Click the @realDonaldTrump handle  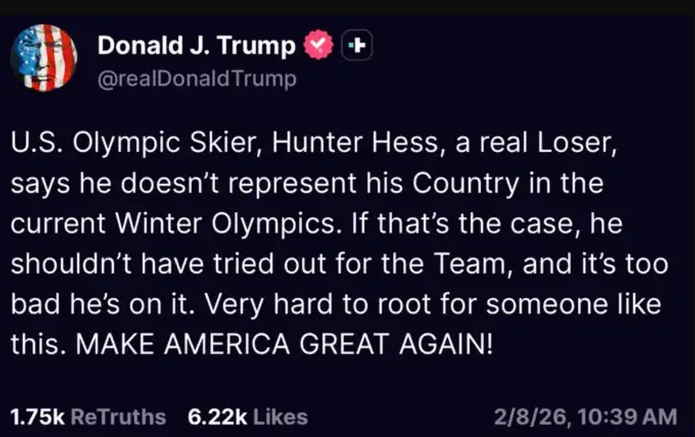[197, 79]
